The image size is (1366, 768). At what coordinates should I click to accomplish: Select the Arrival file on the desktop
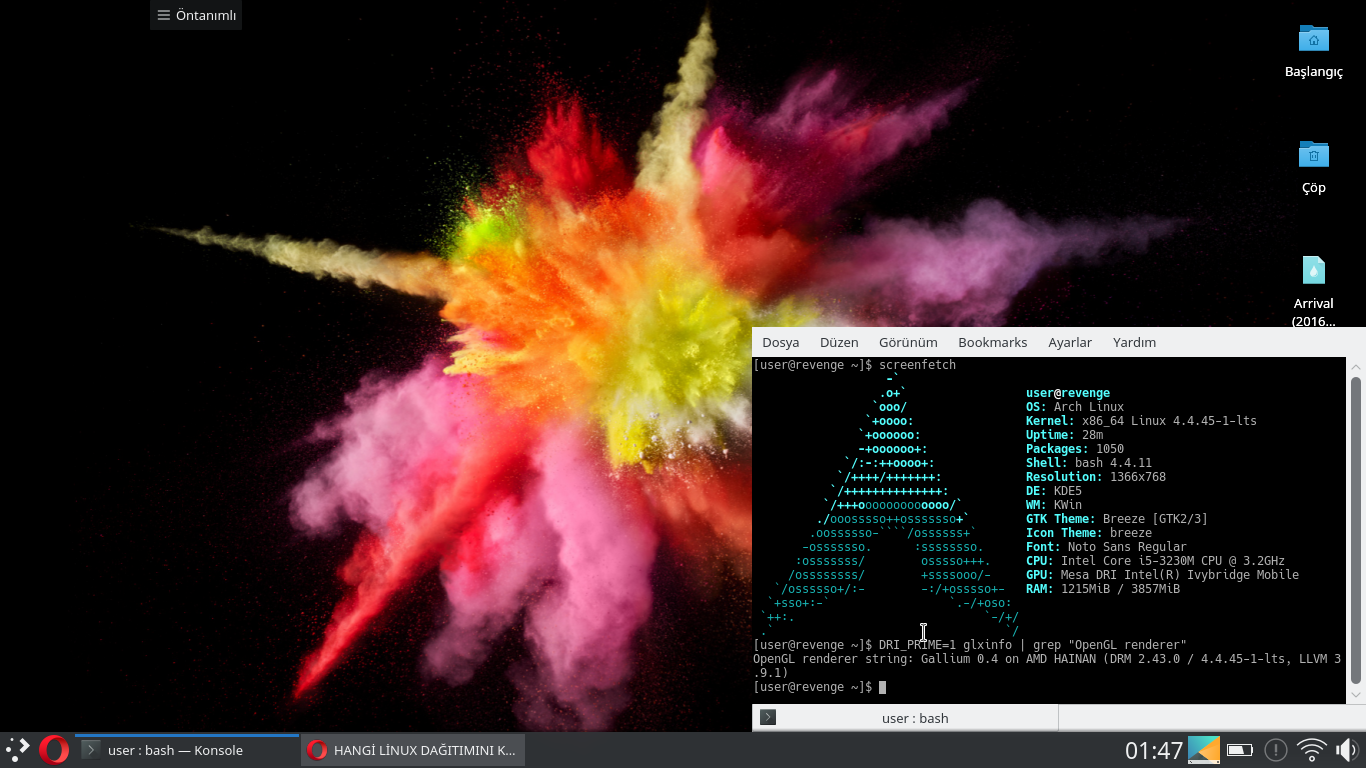1313,291
